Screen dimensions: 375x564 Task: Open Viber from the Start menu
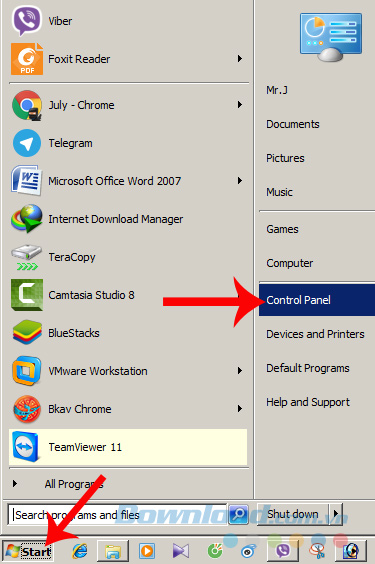coord(129,21)
